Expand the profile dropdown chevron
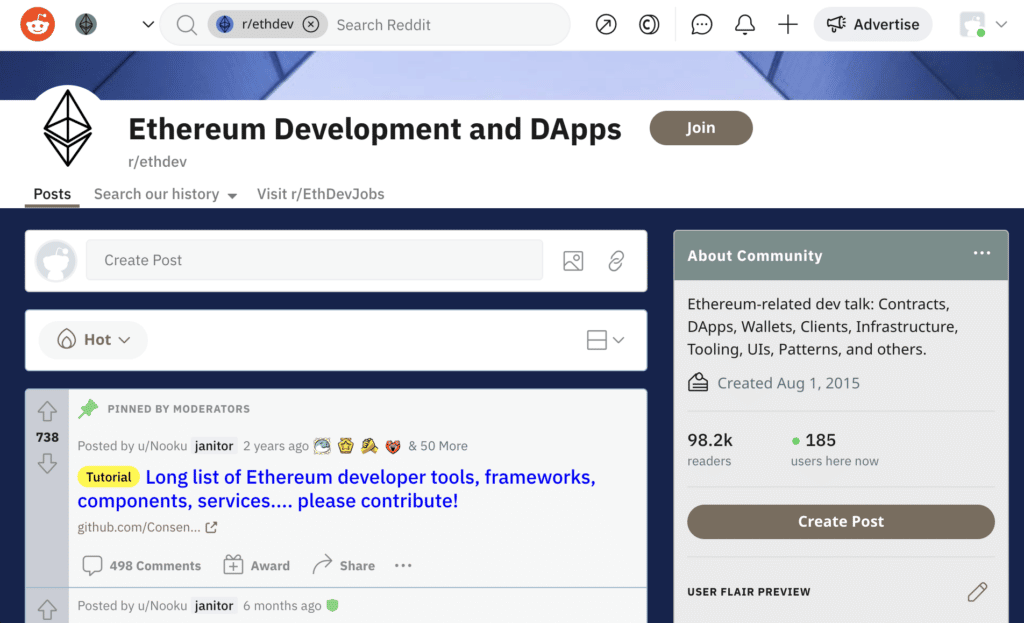The image size is (1024, 623). [1001, 24]
